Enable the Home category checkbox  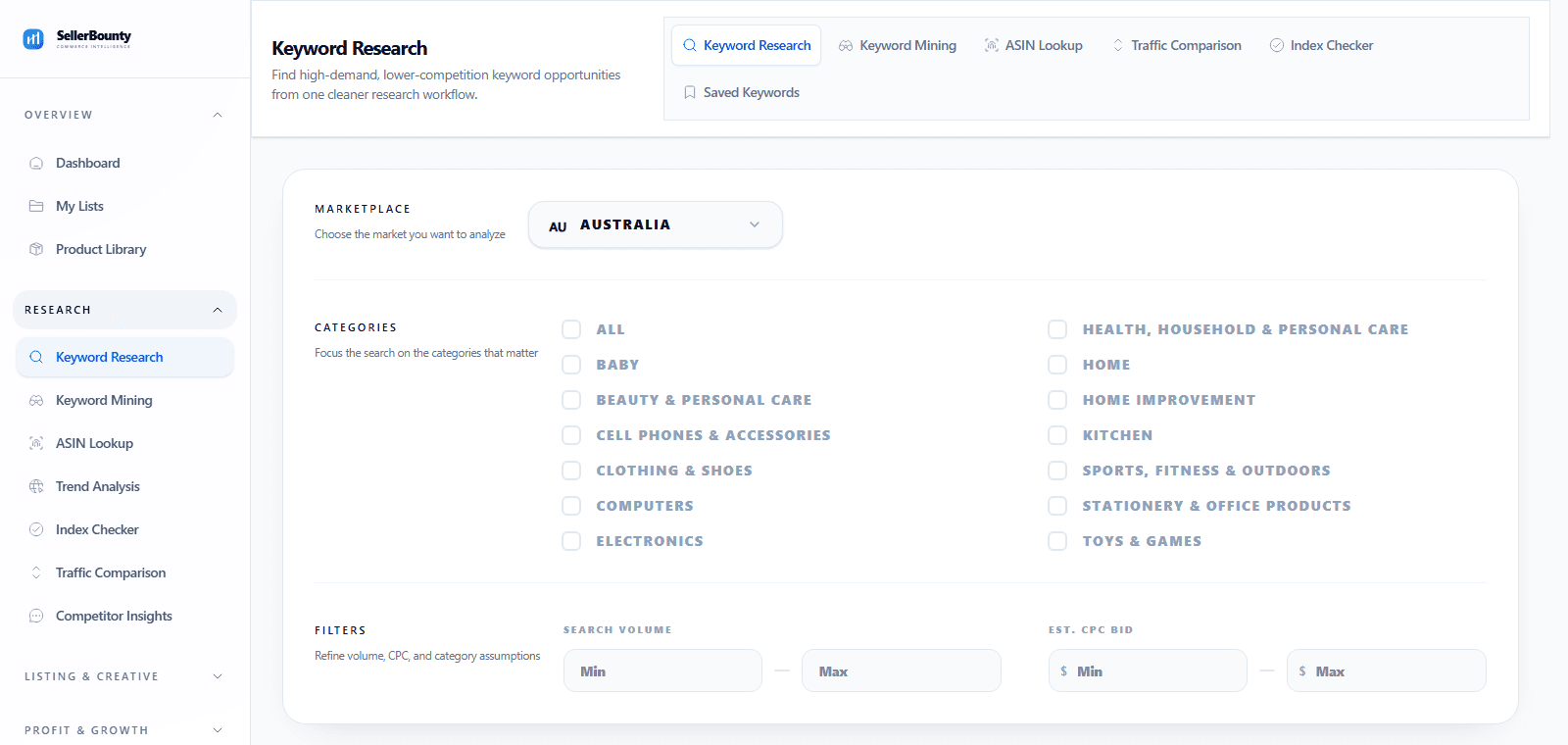point(1057,365)
